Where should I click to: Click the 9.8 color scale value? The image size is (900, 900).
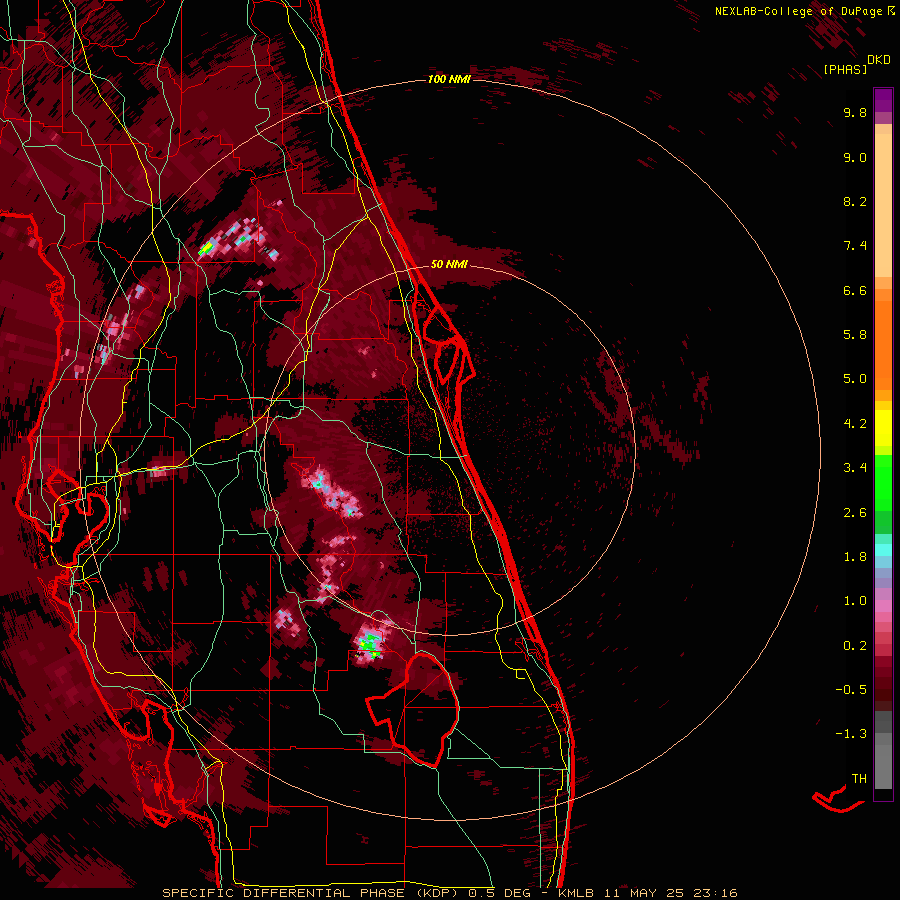(855, 113)
